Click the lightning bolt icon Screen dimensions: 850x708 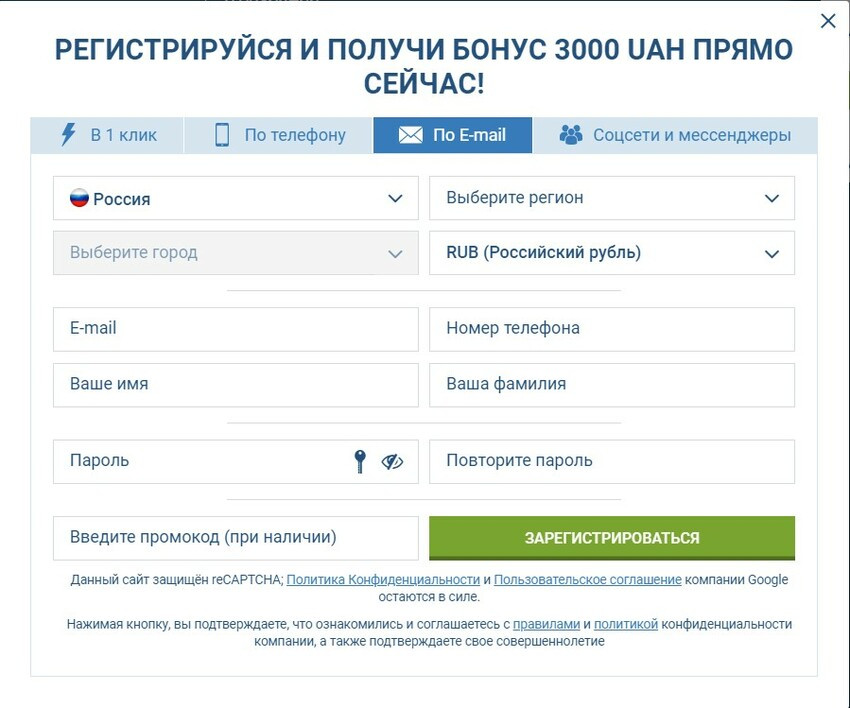pyautogui.click(x=68, y=134)
